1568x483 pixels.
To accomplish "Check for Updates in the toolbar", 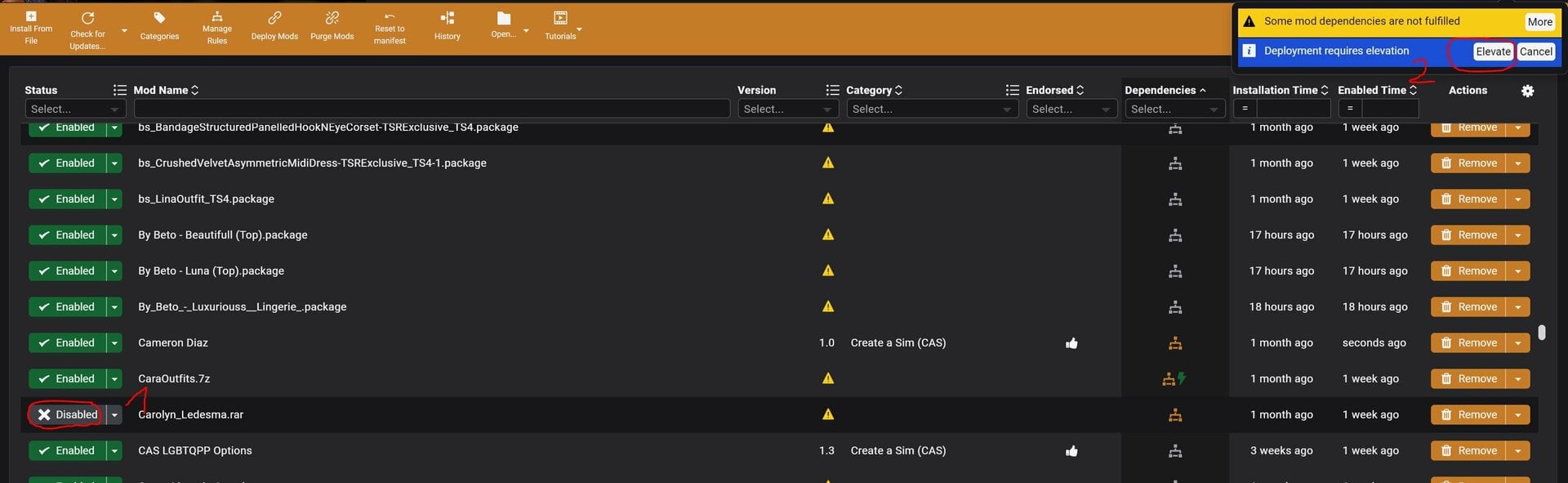I will (87, 30).
